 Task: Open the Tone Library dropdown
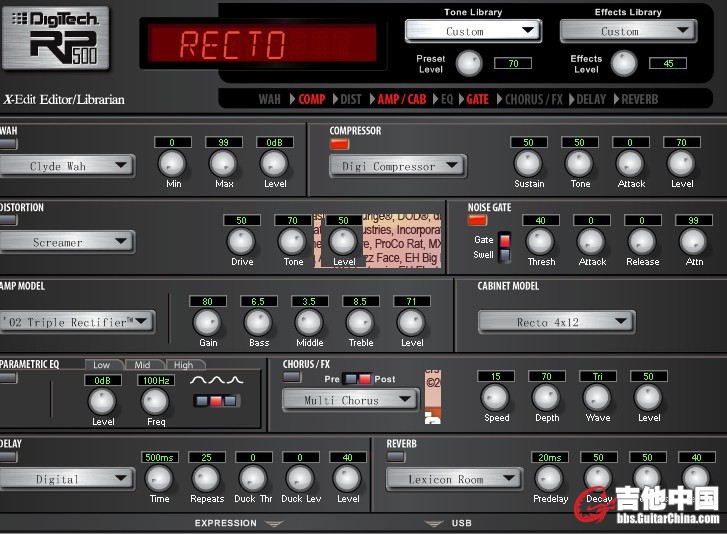pos(473,31)
